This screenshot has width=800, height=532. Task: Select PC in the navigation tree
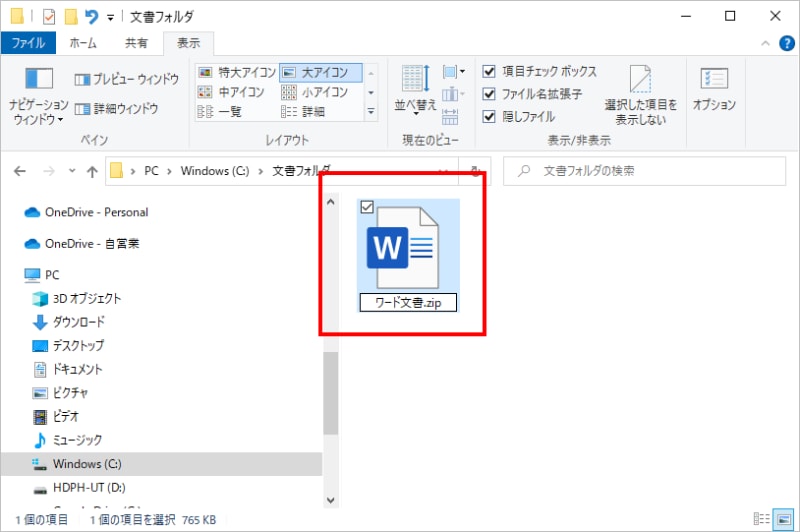[42, 275]
